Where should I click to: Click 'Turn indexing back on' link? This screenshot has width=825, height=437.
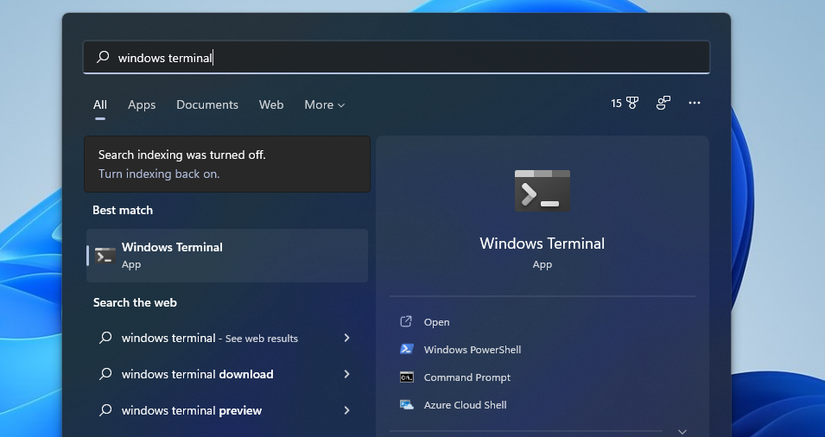(159, 174)
